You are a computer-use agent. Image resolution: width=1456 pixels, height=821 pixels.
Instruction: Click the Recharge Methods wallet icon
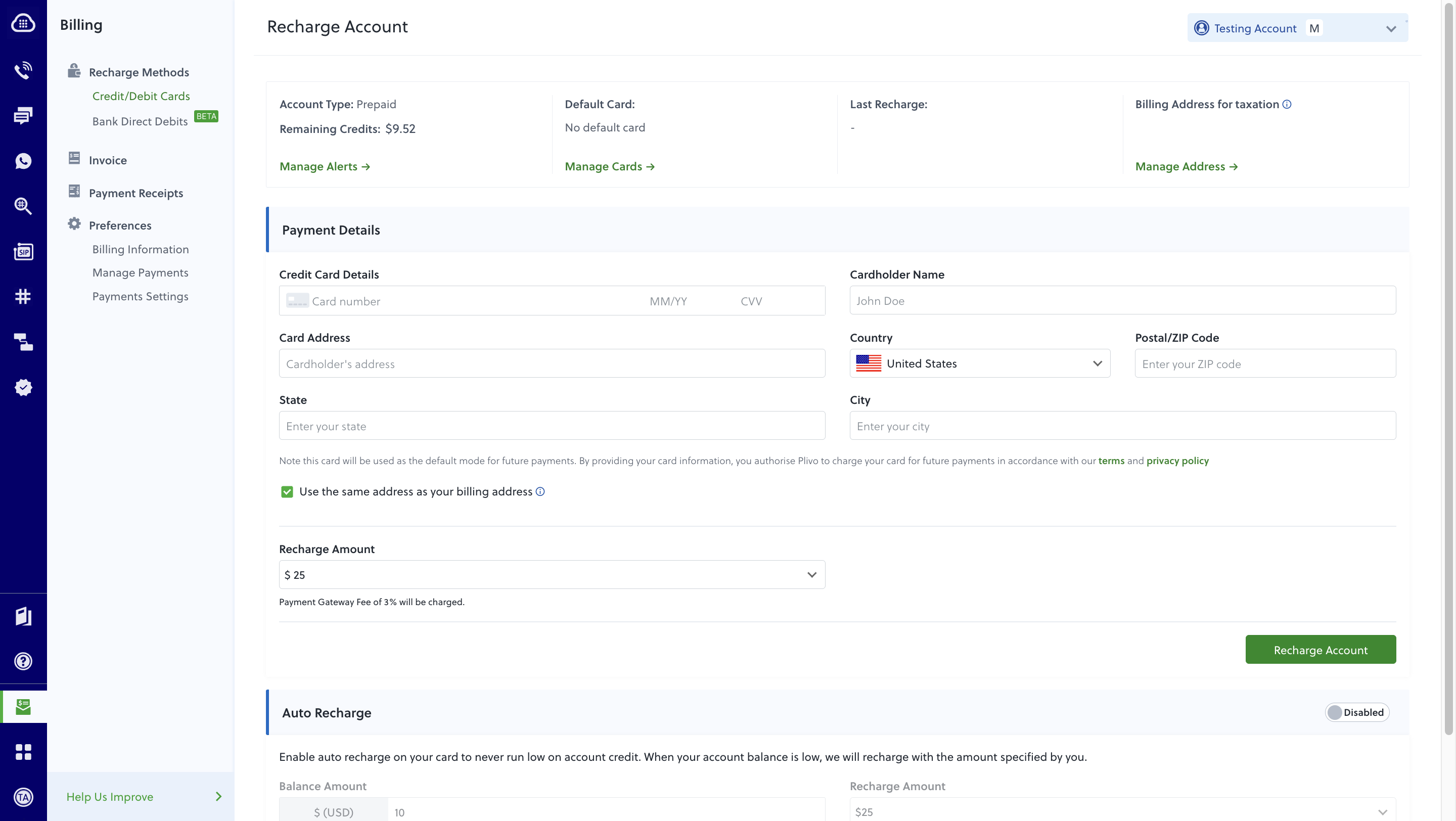tap(74, 71)
